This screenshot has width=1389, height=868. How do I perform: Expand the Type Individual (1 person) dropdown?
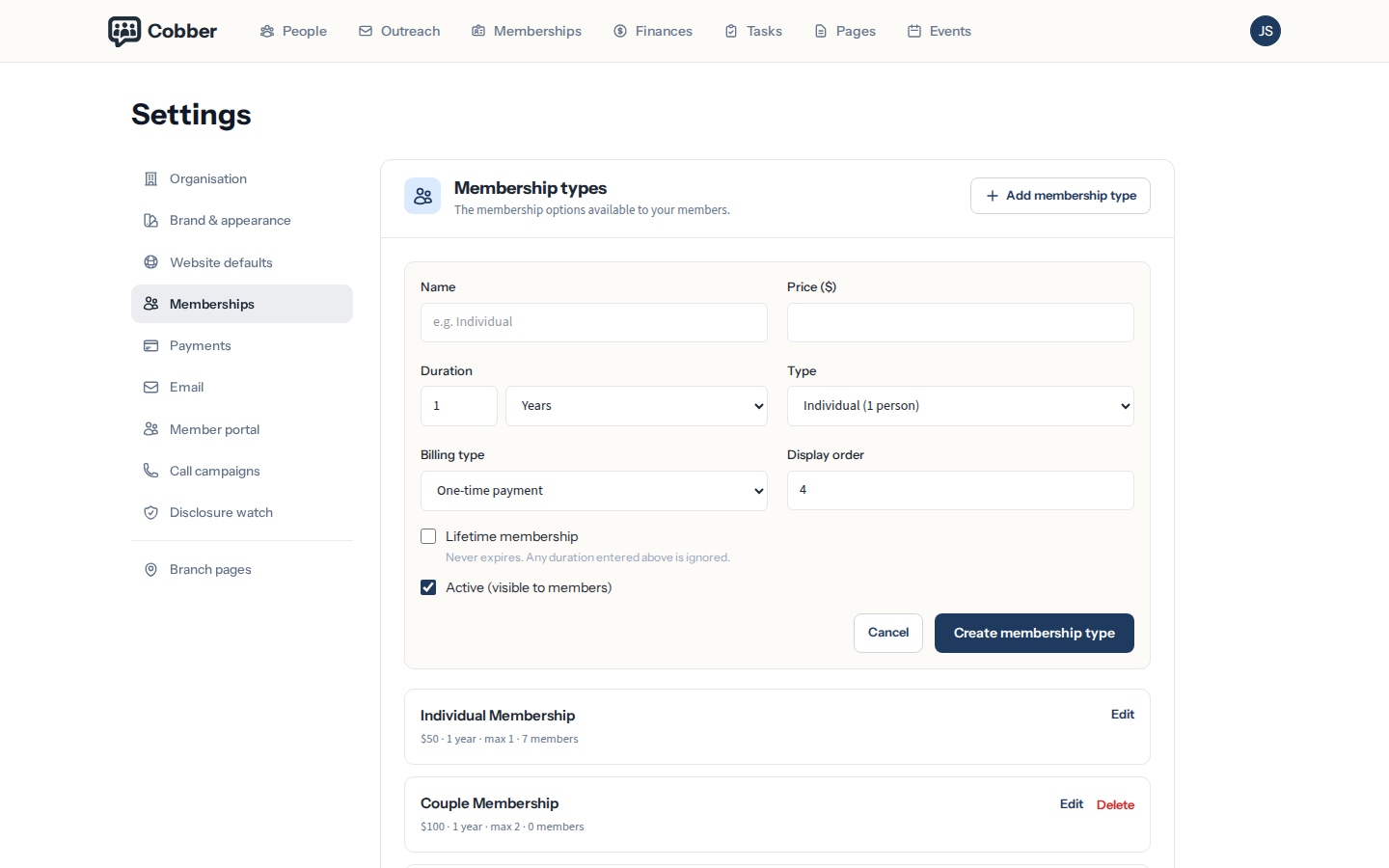point(961,406)
